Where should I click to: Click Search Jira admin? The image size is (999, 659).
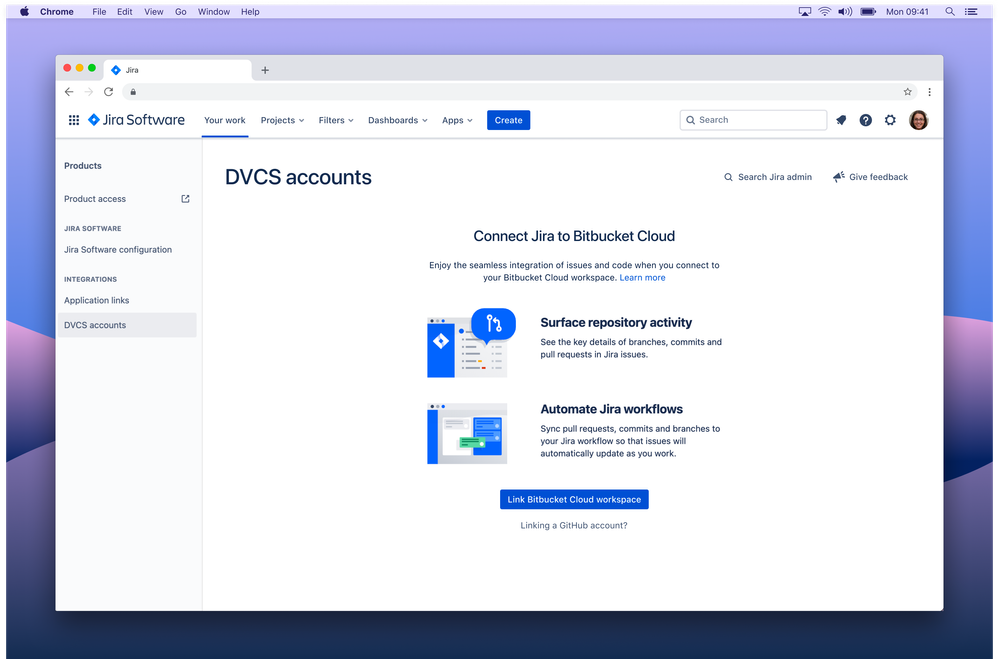[x=768, y=177]
